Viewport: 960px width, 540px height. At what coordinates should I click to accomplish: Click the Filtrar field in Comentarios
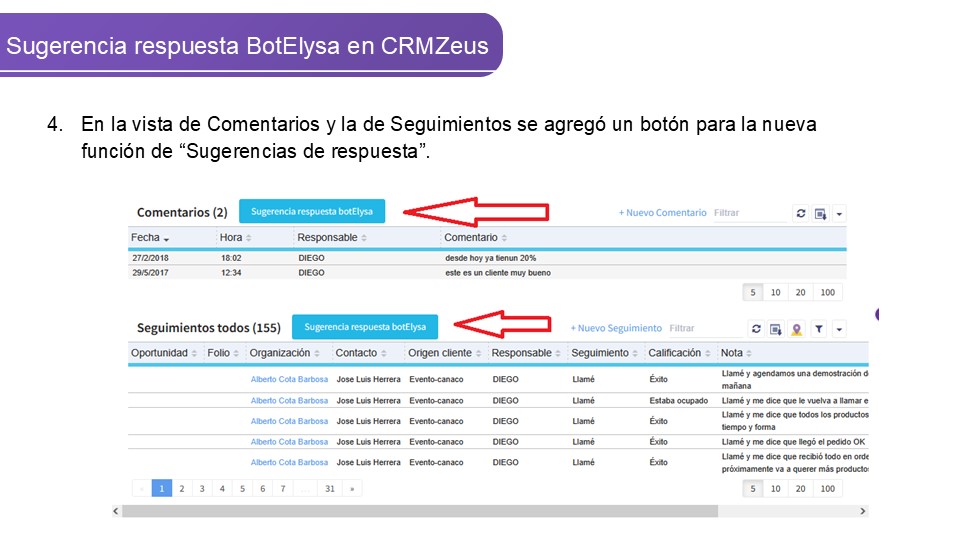click(x=748, y=213)
